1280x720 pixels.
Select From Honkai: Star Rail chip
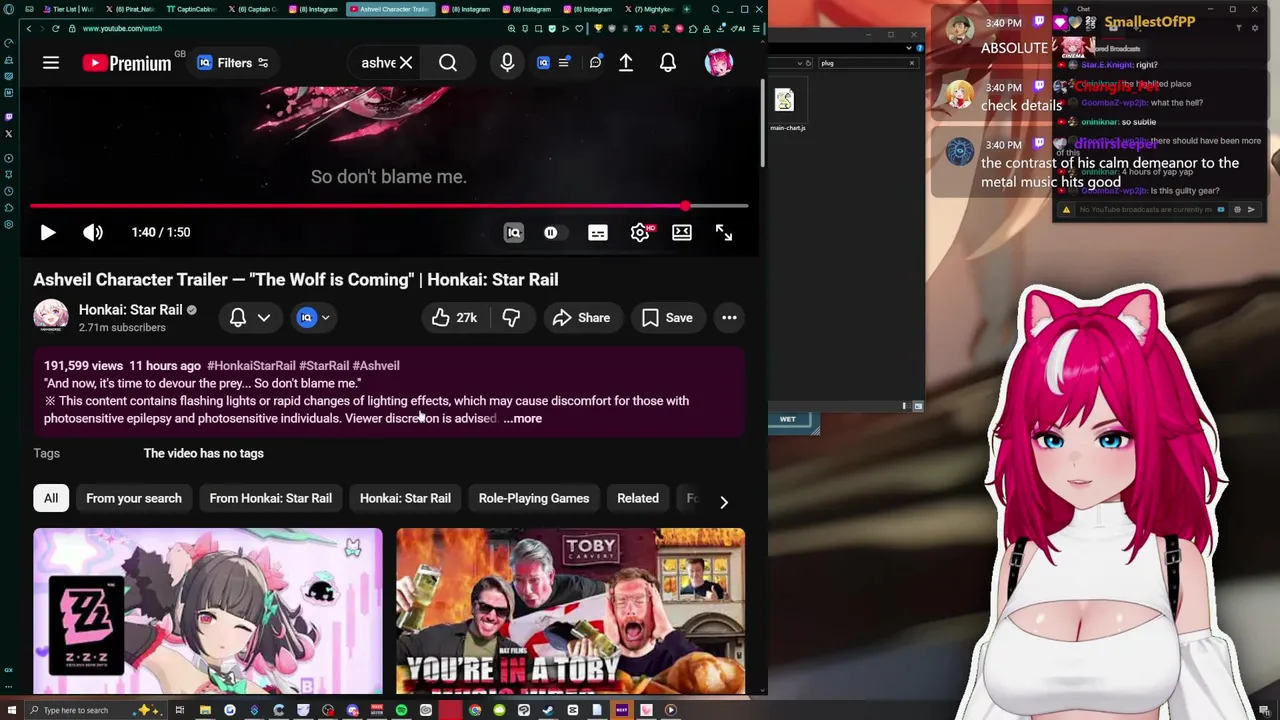(x=271, y=498)
